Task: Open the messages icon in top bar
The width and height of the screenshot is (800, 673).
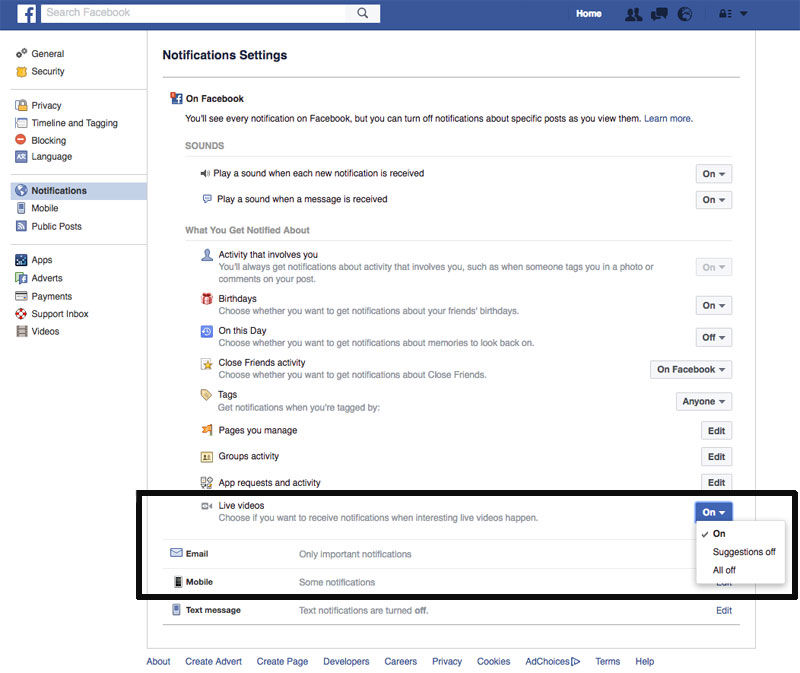Action: point(659,14)
